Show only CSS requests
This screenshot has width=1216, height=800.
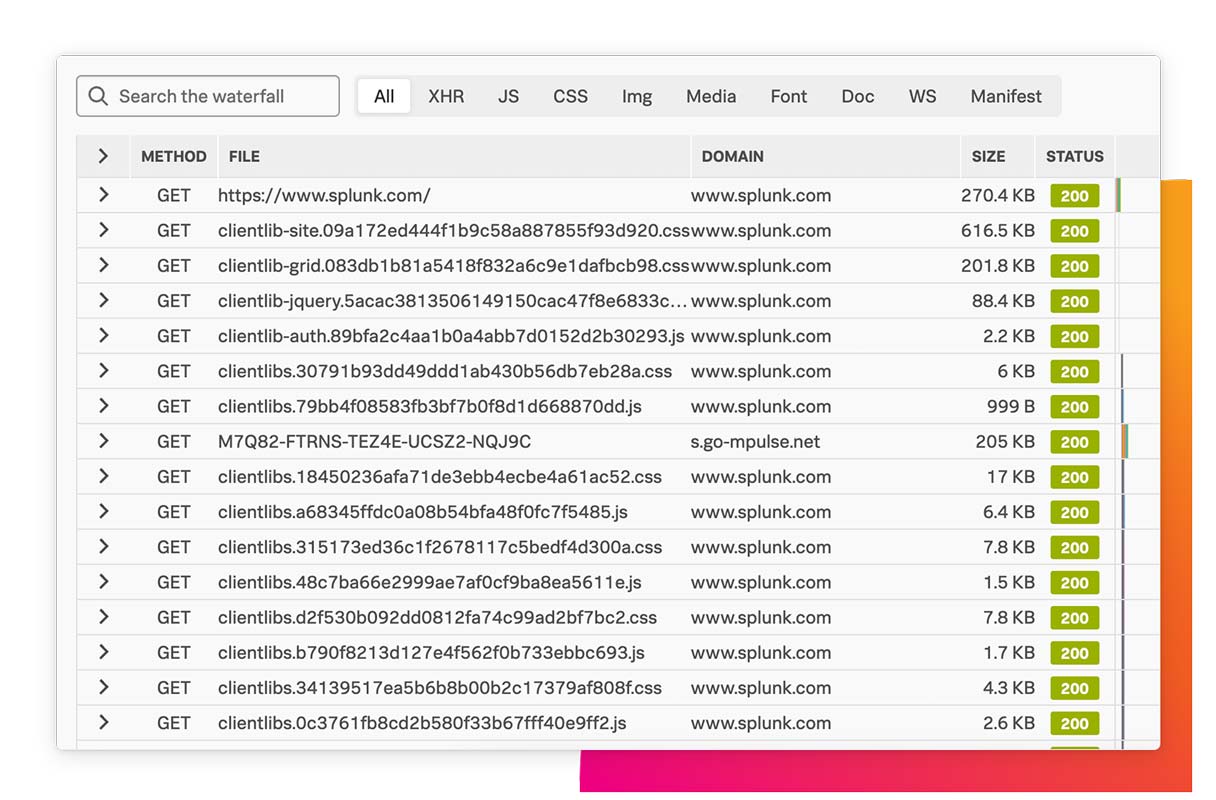[x=570, y=96]
